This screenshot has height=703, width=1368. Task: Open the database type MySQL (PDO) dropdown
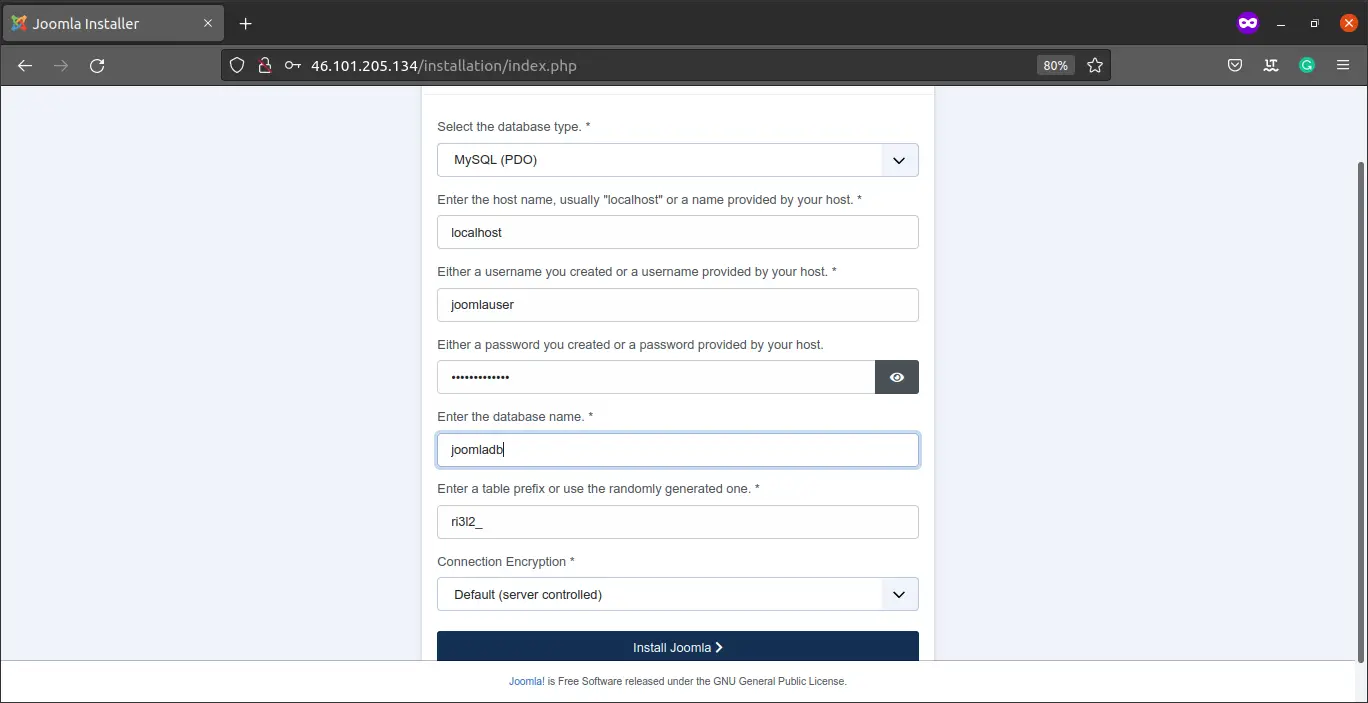(x=678, y=160)
